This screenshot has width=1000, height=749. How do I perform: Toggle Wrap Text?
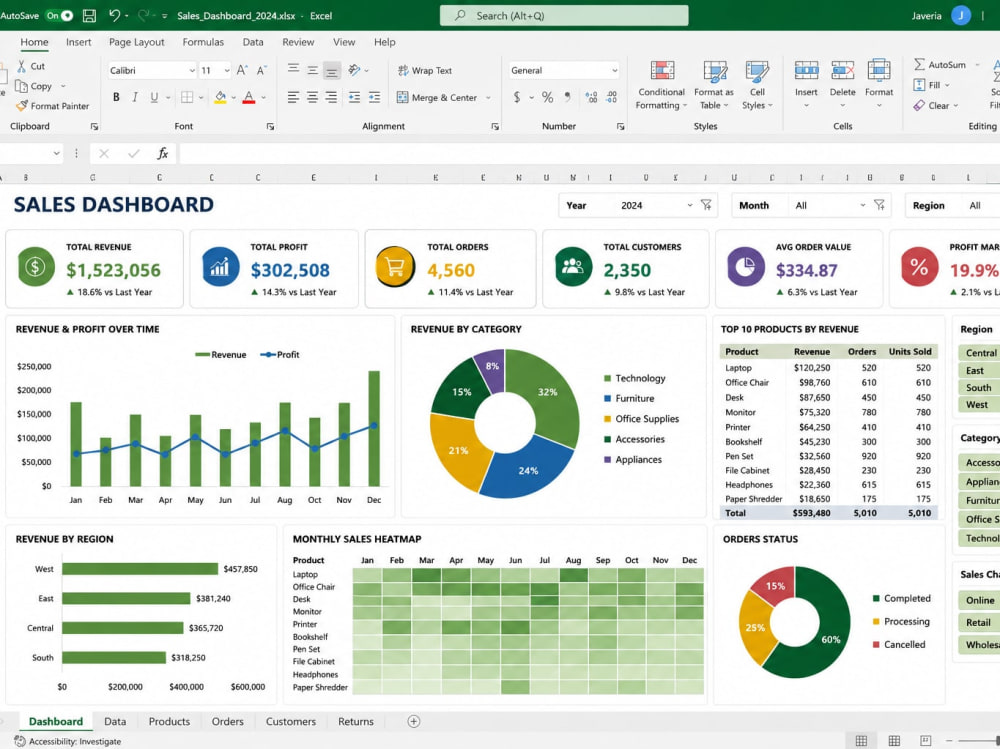424,70
